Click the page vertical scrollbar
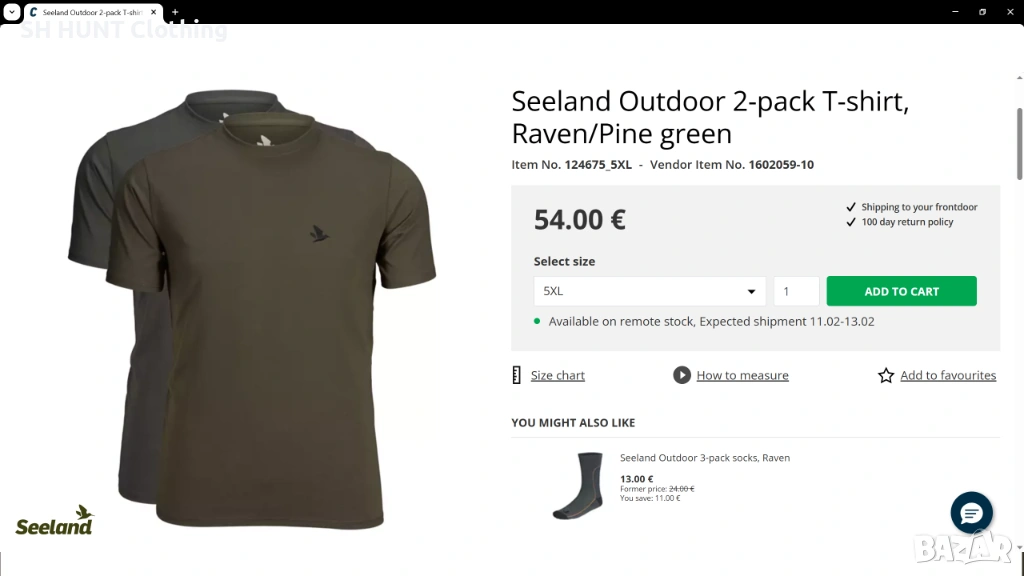Screen dimensions: 1024x576 (1019, 140)
